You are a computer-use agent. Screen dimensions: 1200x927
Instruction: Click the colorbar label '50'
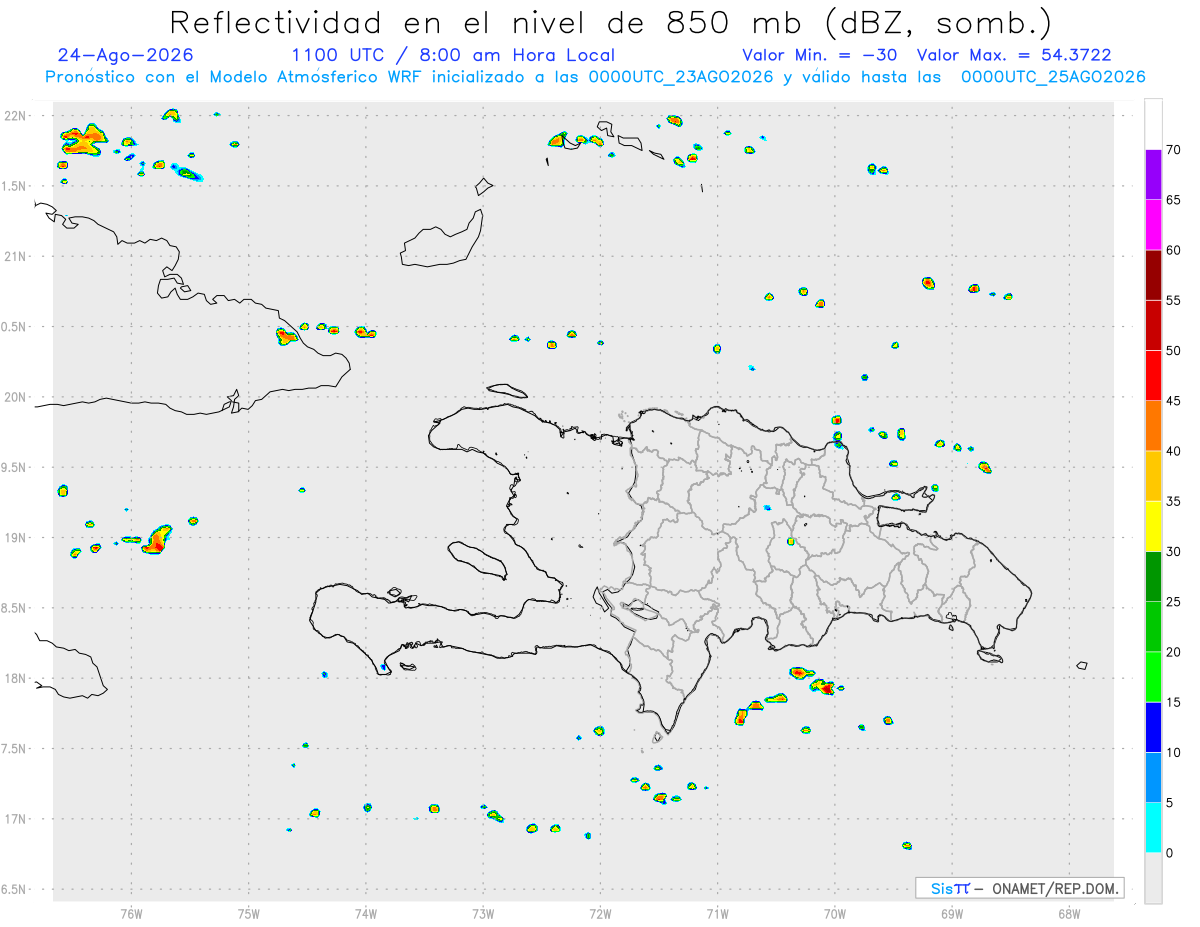click(1174, 351)
